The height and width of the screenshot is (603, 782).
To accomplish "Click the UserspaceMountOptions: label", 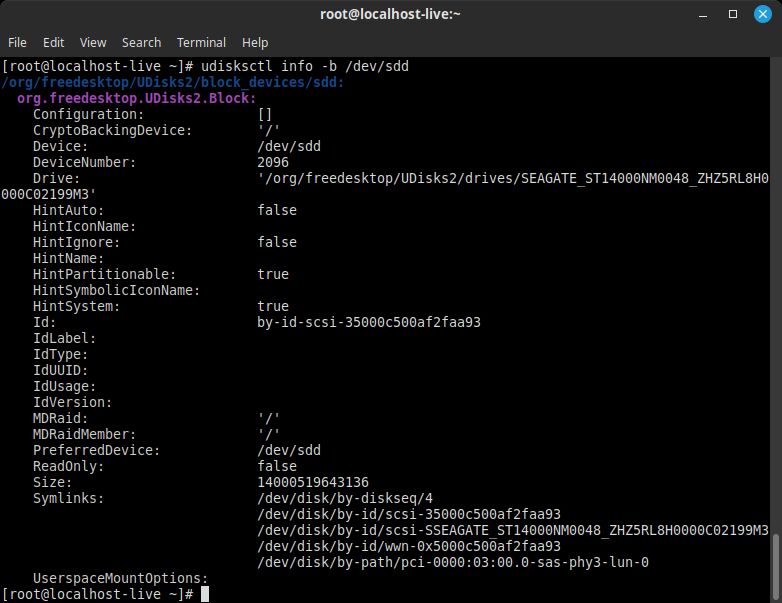I will [120, 578].
